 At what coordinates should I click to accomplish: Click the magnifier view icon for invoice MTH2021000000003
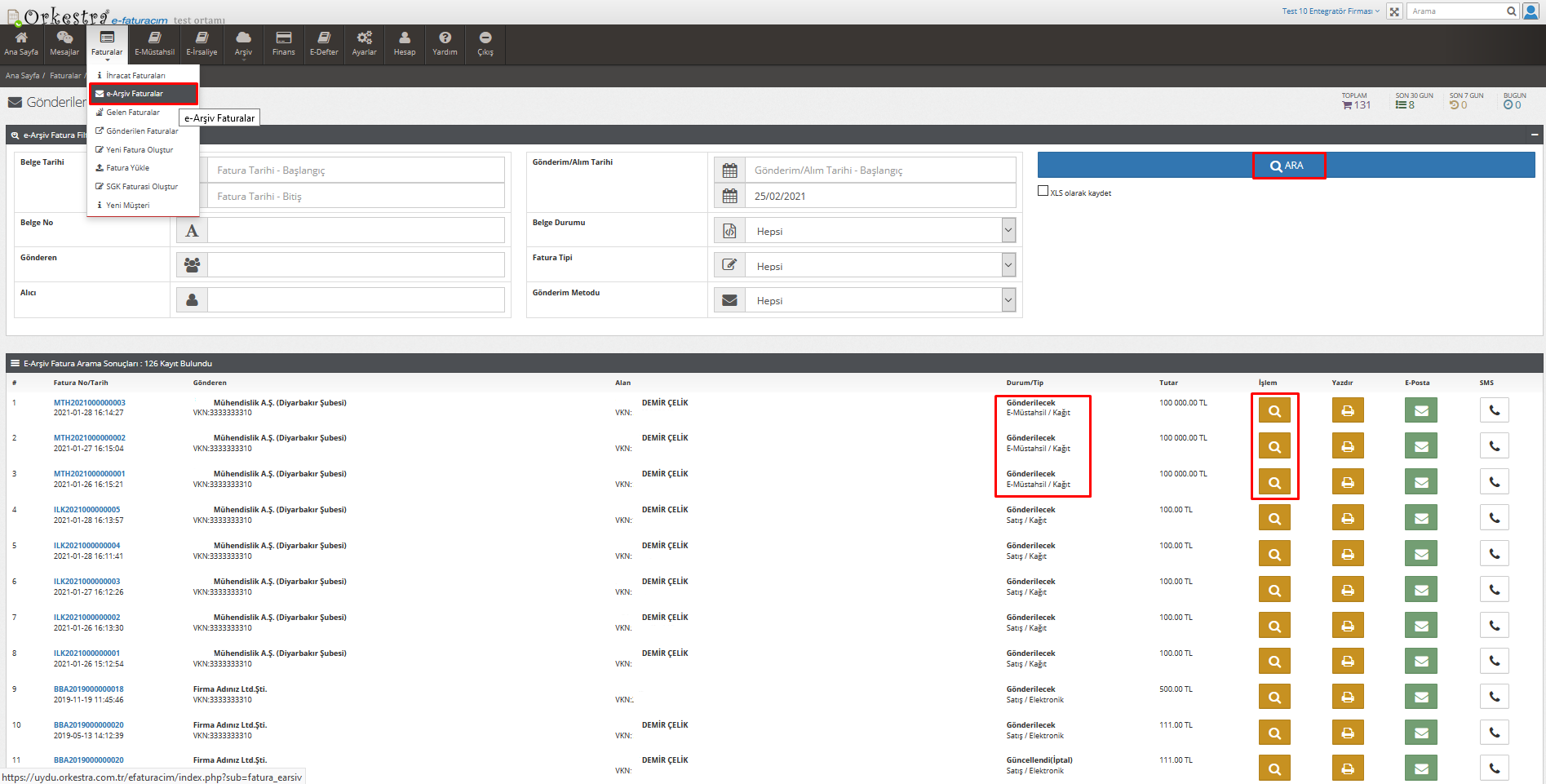1274,410
